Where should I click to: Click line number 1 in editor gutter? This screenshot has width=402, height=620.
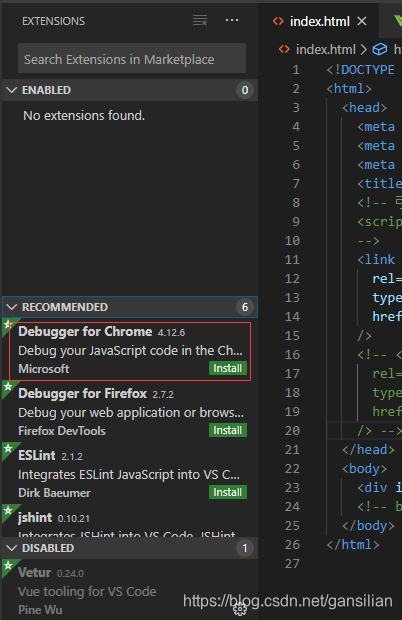[296, 70]
